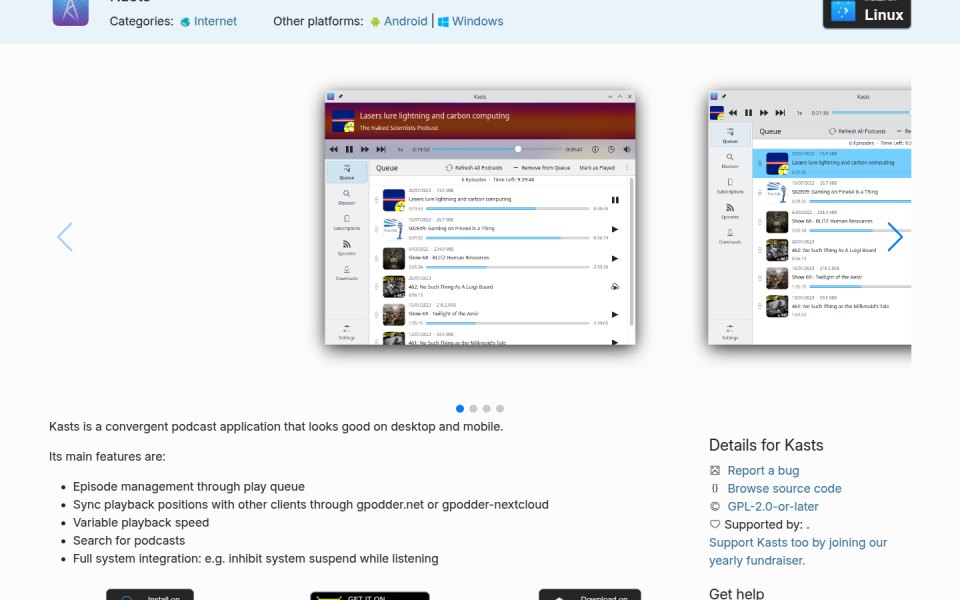Select the fourth carousel dot
Viewport: 960px width, 600px height.
(500, 408)
